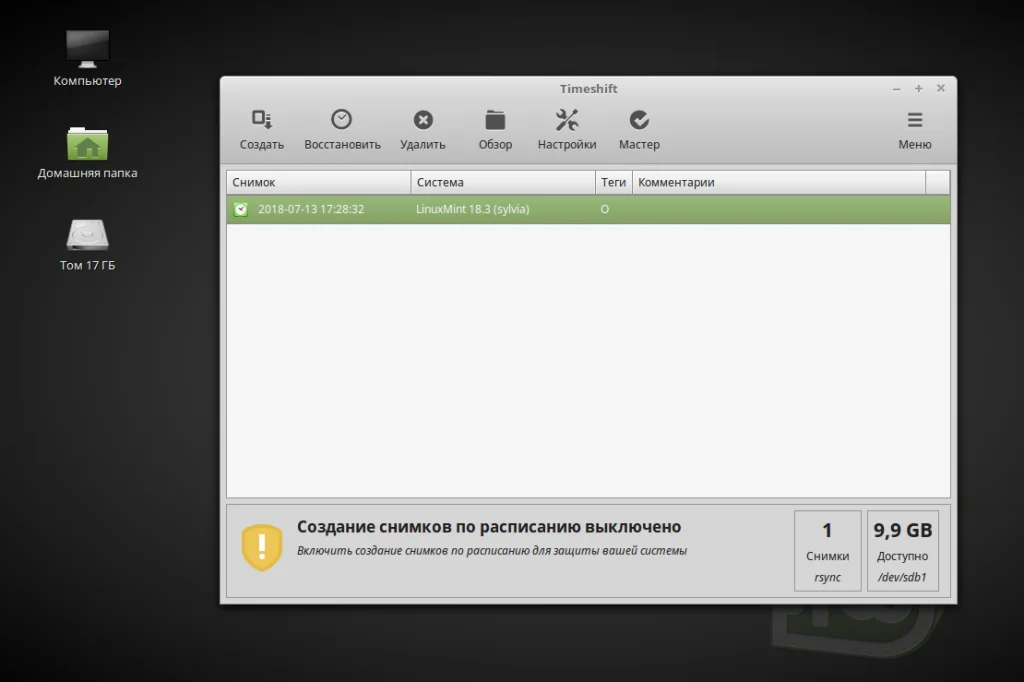Close the Timeshift window

[940, 88]
